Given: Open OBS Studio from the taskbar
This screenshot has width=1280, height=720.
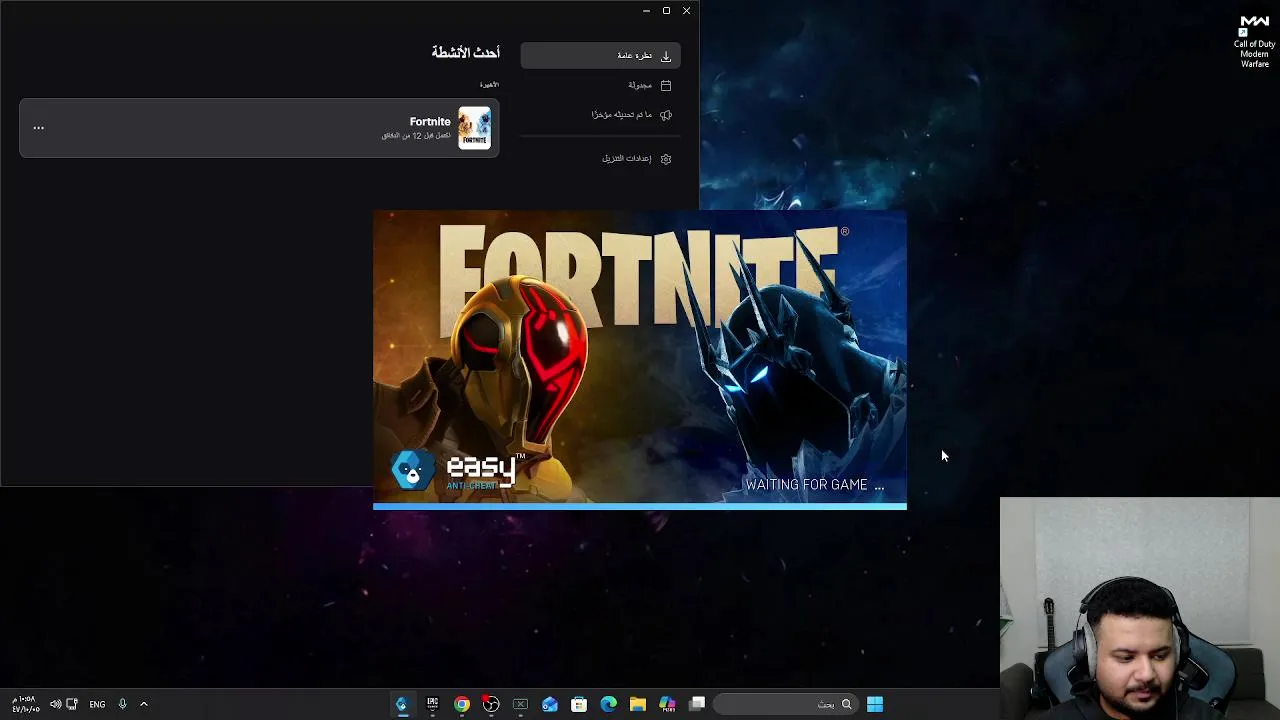Looking at the screenshot, I should click(491, 704).
